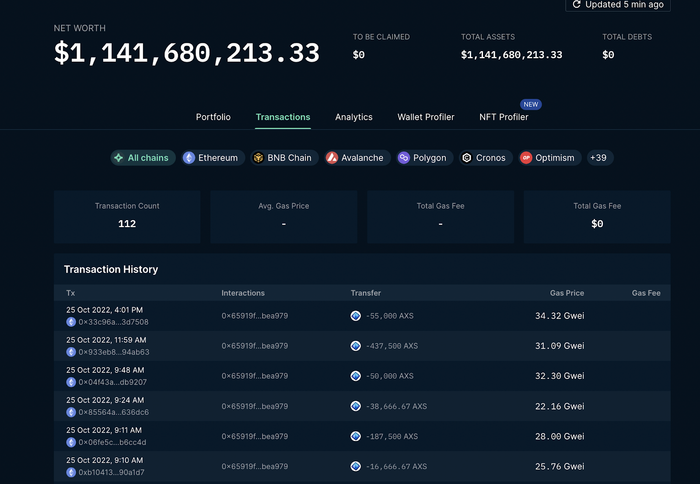The width and height of the screenshot is (700, 484).
Task: Click Ethereum icon beside hash 0x85564a...636dc6
Action: click(x=71, y=412)
